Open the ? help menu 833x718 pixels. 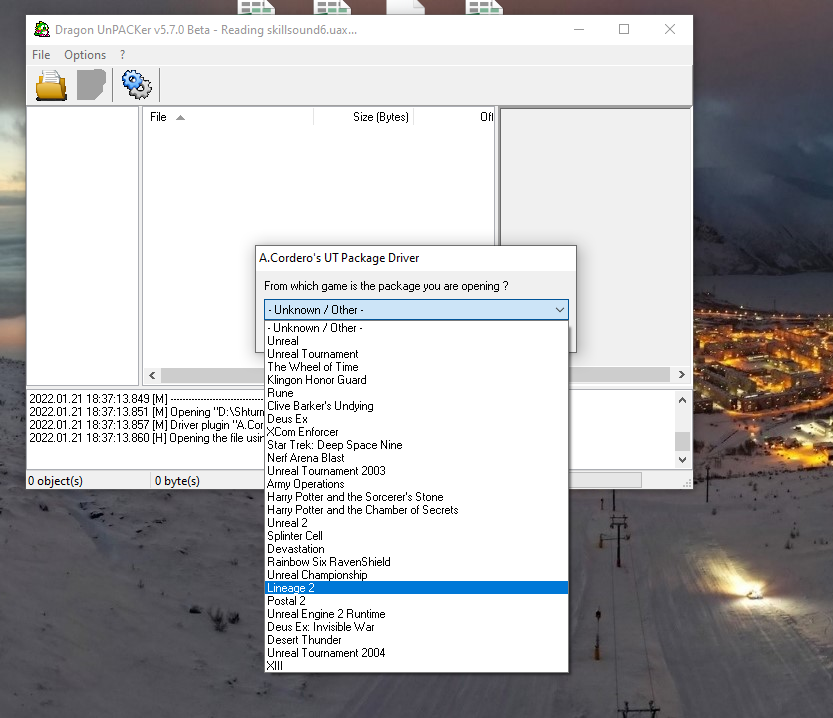[123, 55]
